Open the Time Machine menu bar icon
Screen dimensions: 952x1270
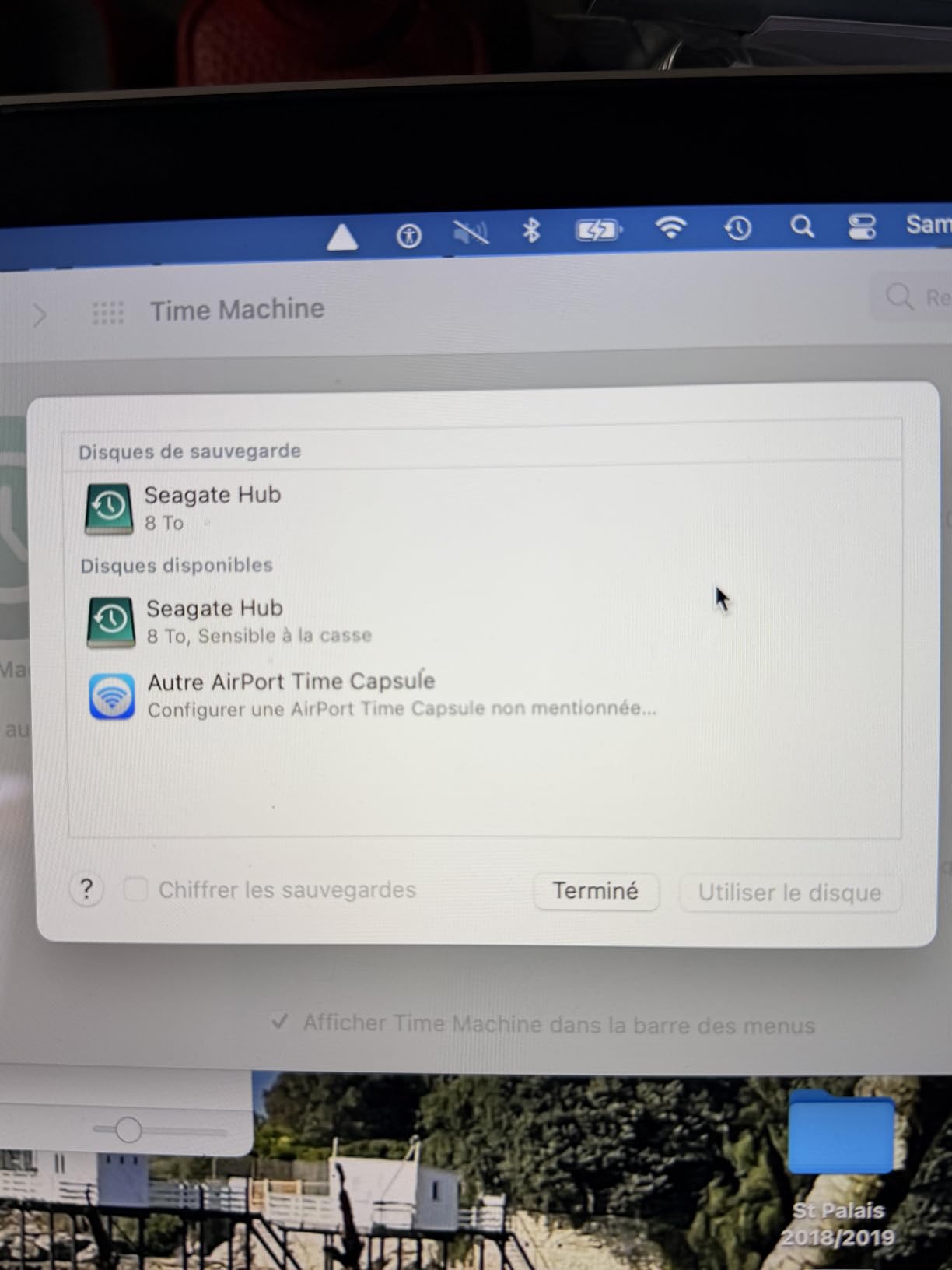737,228
